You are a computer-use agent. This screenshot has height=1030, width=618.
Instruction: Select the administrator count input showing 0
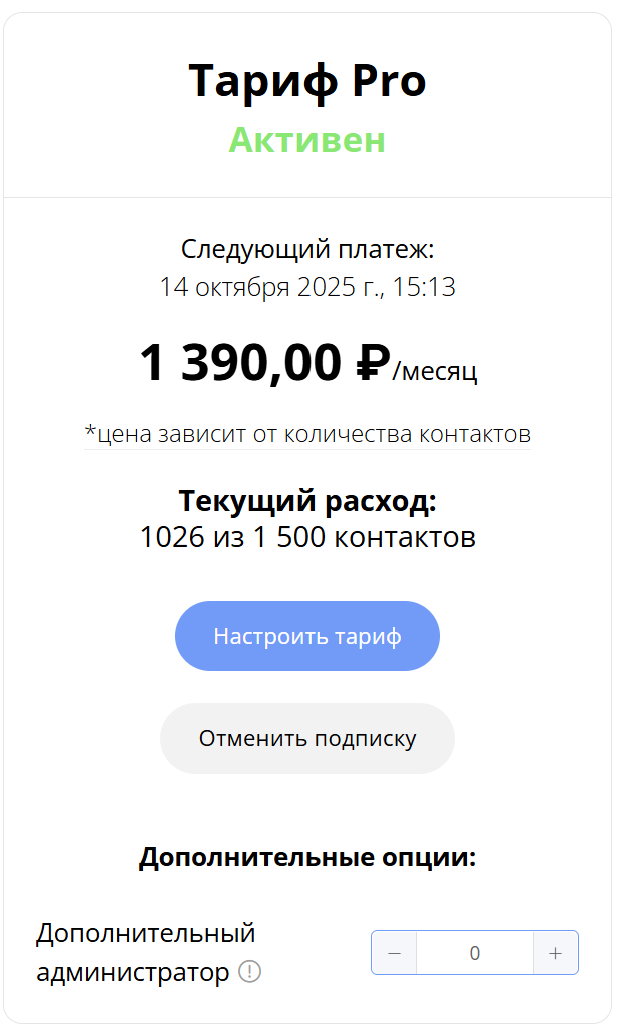click(473, 952)
